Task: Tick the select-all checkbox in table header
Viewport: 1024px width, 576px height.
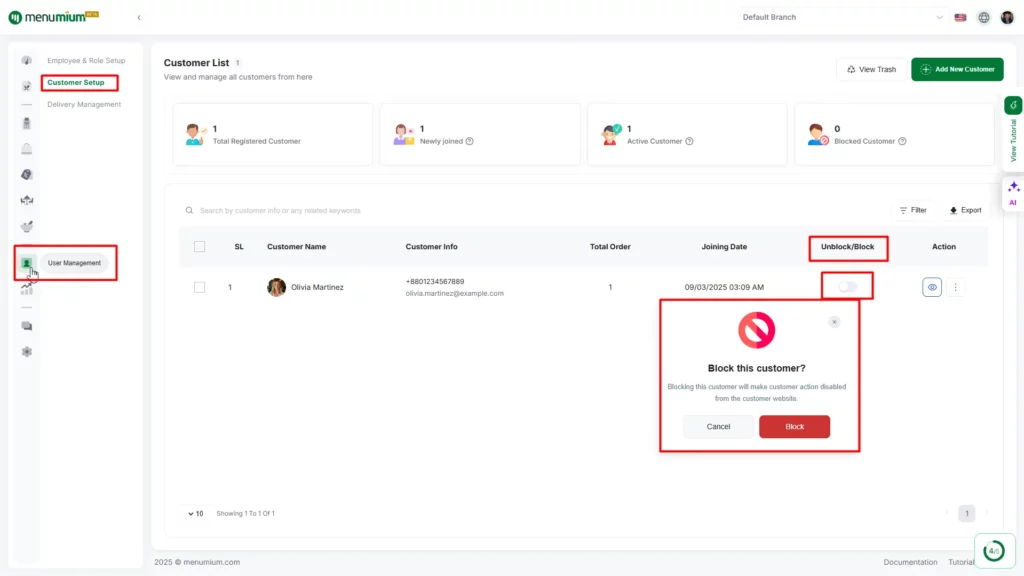Action: point(199,247)
